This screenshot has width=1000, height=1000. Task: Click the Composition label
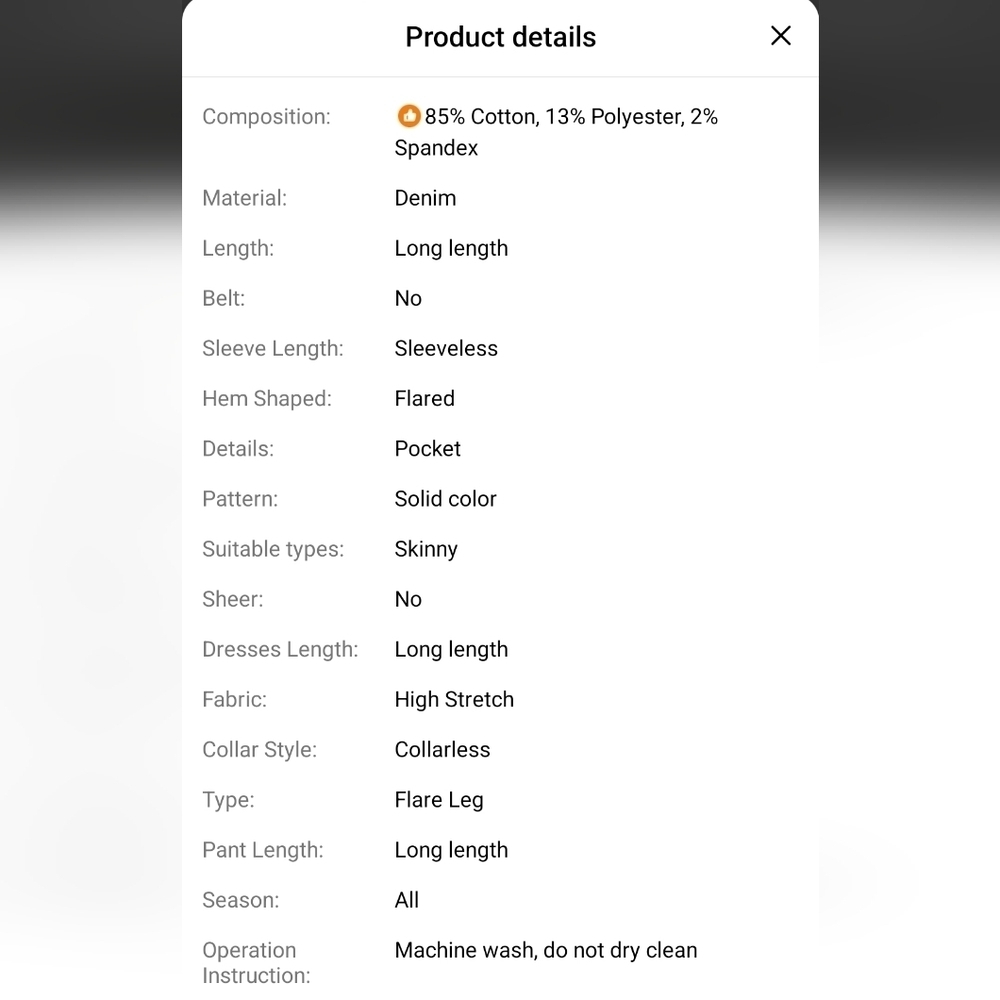point(266,116)
